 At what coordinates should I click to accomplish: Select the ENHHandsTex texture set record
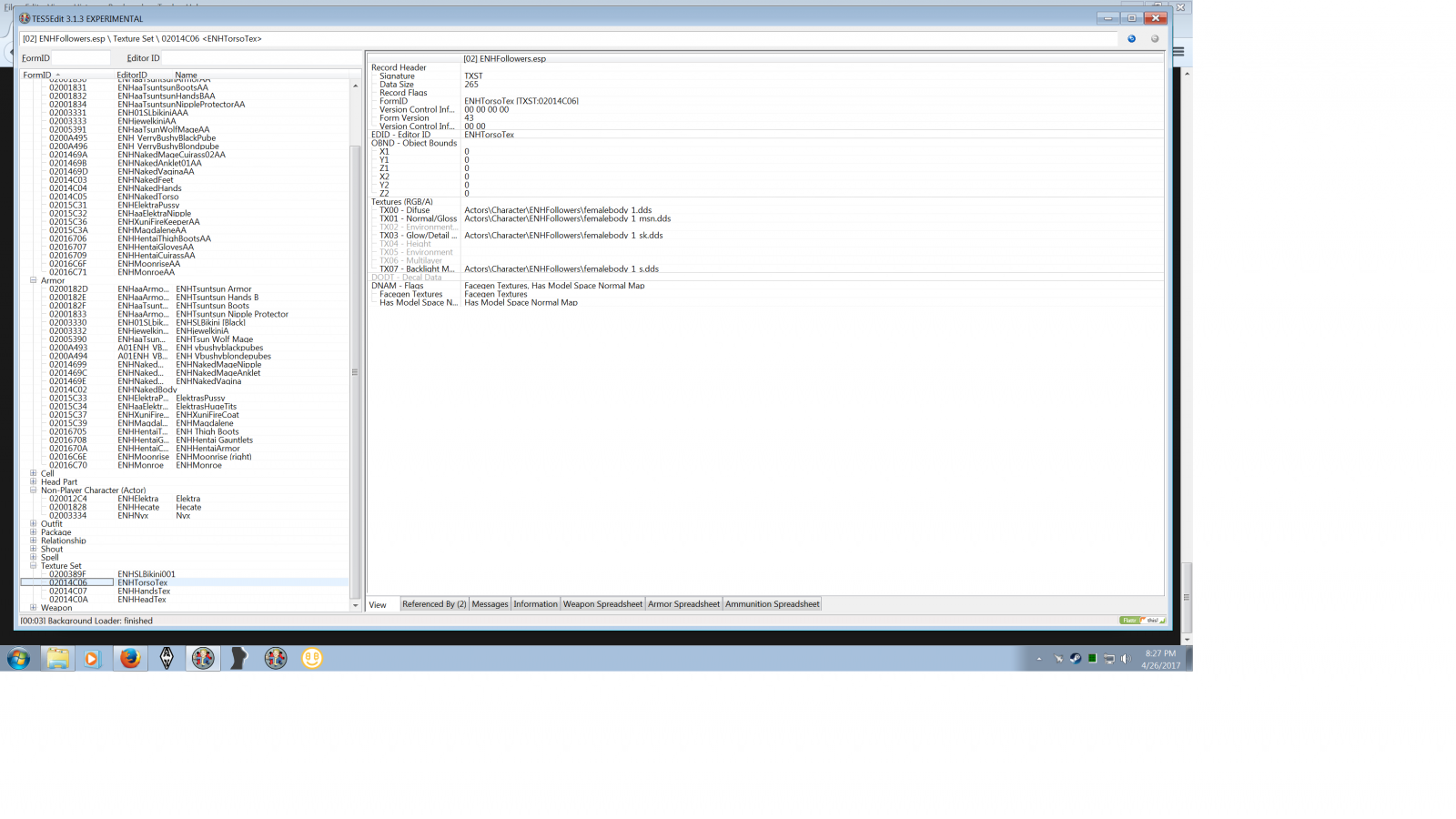tap(184, 591)
